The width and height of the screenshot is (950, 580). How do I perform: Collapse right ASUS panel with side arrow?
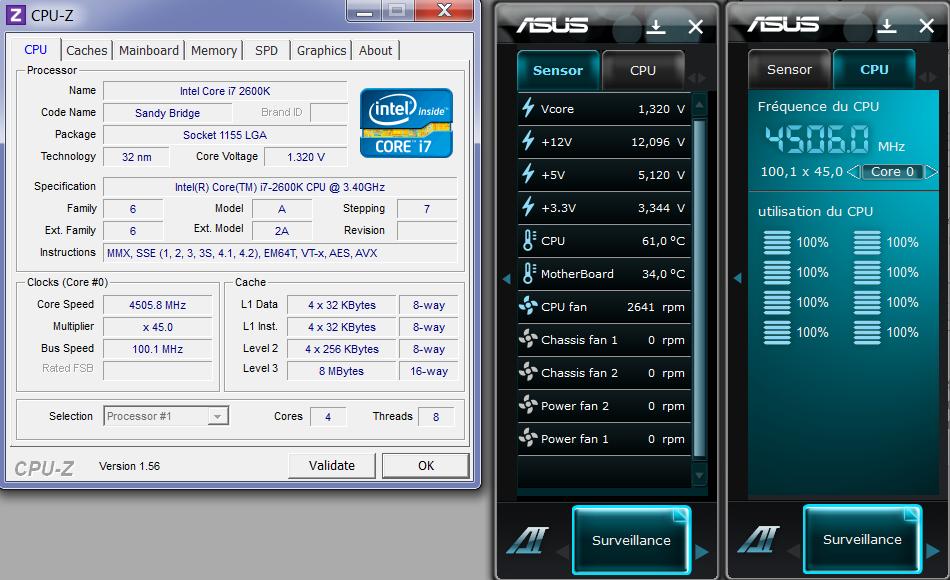(737, 278)
